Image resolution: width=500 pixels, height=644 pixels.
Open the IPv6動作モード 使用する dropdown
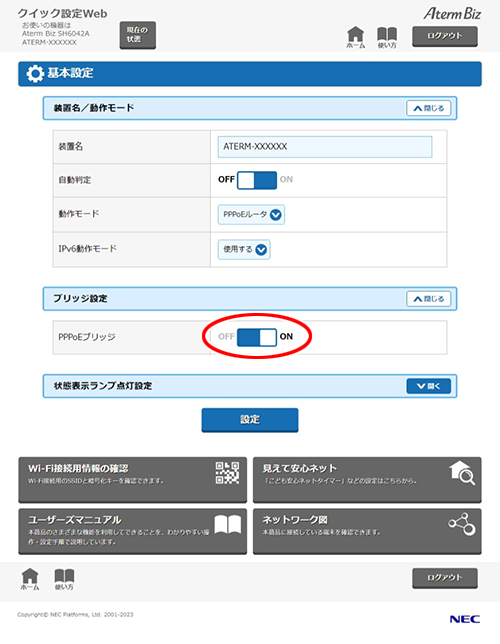(244, 250)
